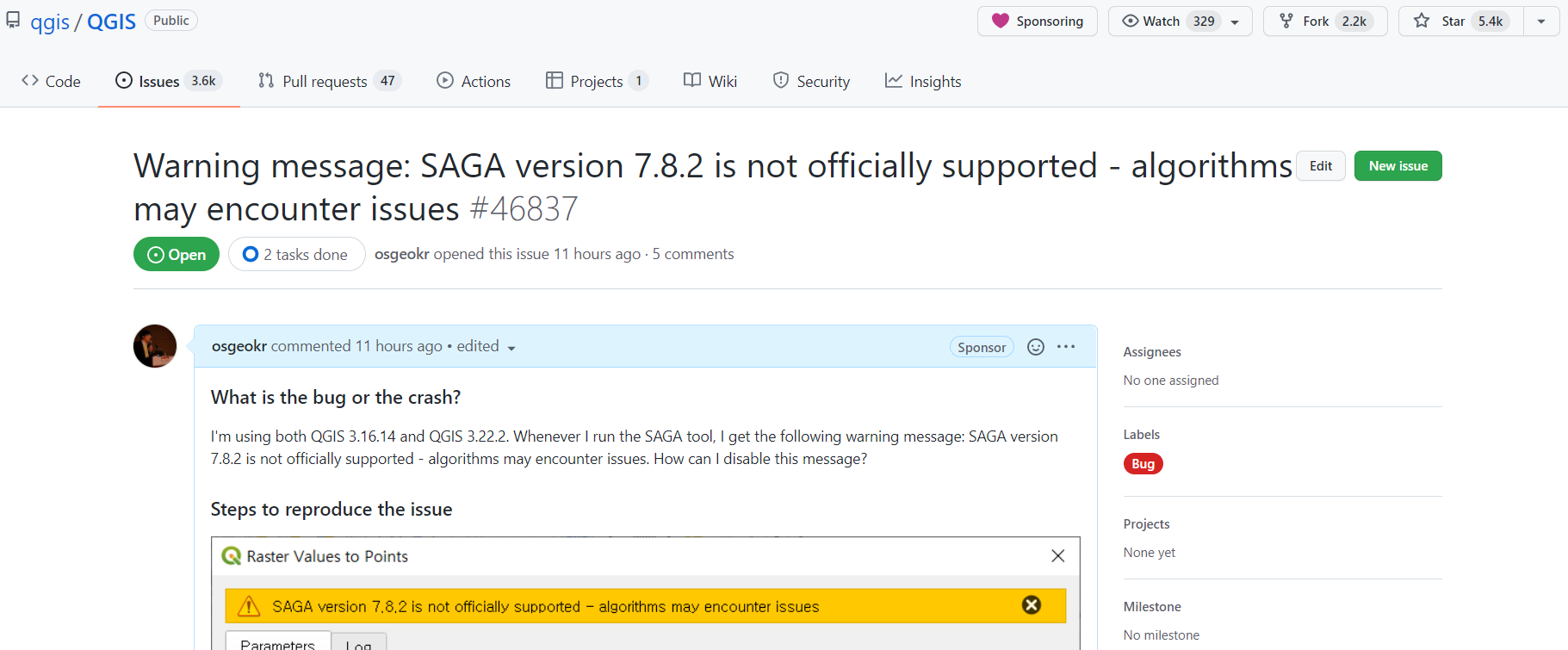The height and width of the screenshot is (650, 1568).
Task: Click the Star count 5.4k
Action: [x=1491, y=22]
